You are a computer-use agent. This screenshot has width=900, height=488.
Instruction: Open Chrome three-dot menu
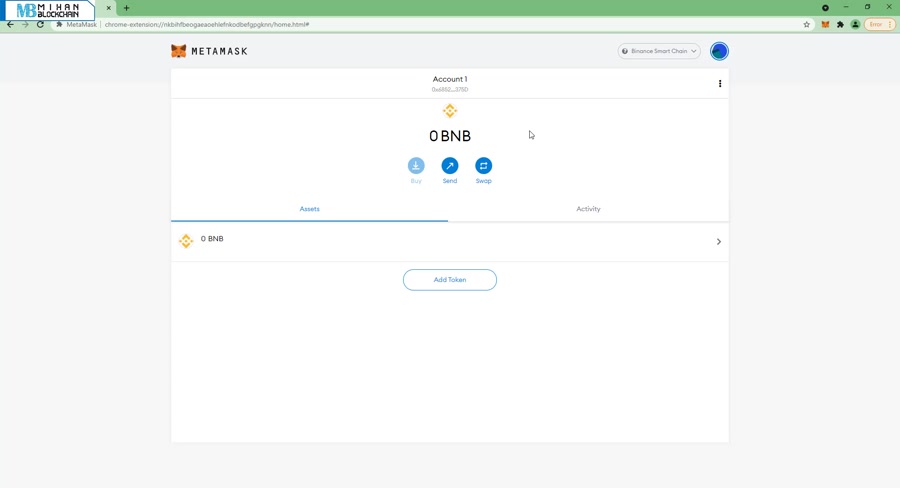click(890, 25)
